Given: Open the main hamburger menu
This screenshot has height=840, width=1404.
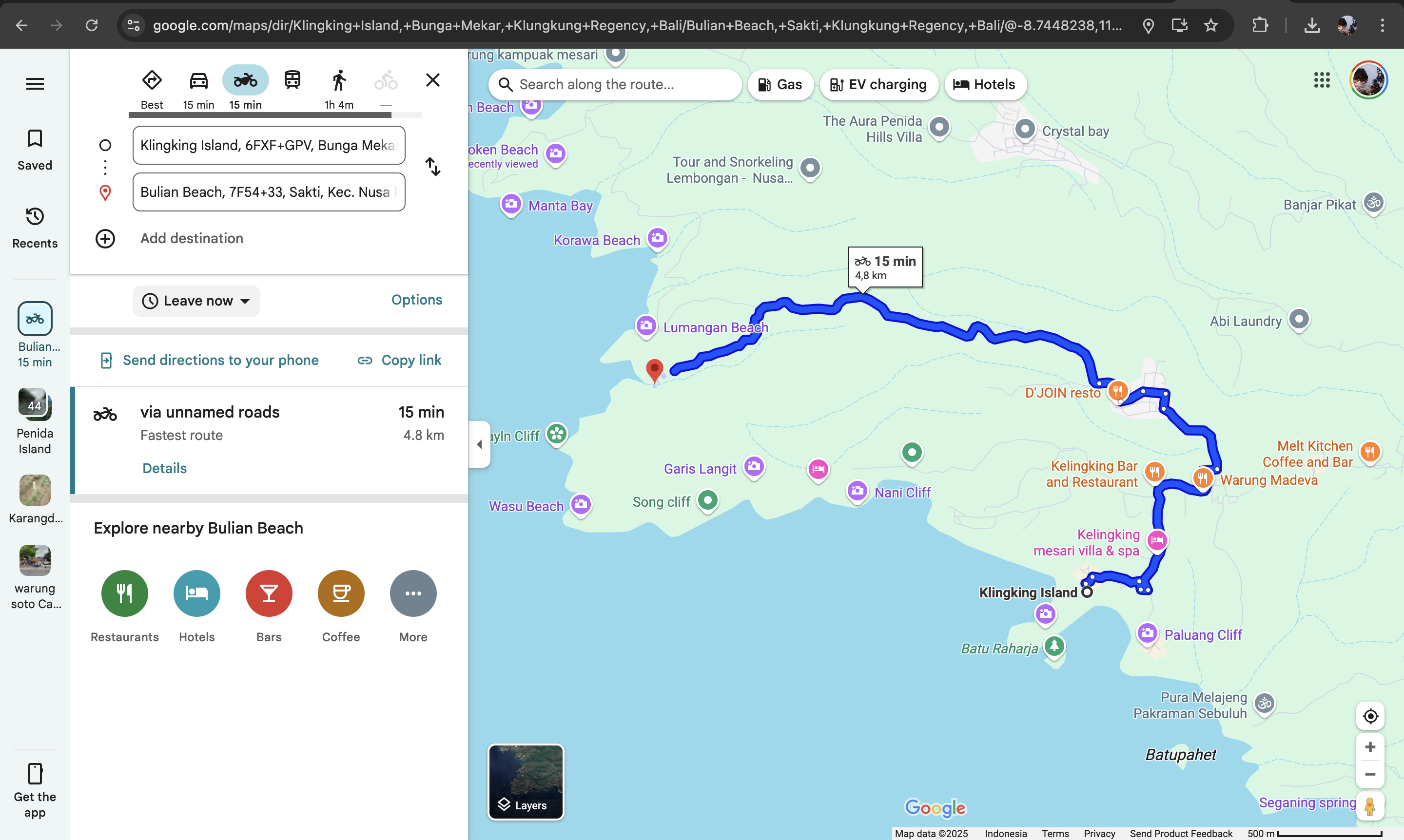Looking at the screenshot, I should [35, 84].
